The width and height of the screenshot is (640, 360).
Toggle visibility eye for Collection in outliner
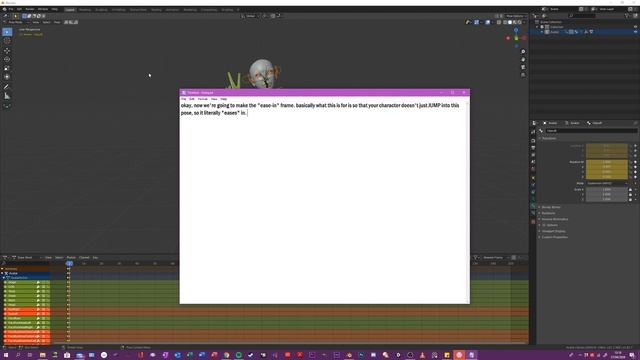635,27
